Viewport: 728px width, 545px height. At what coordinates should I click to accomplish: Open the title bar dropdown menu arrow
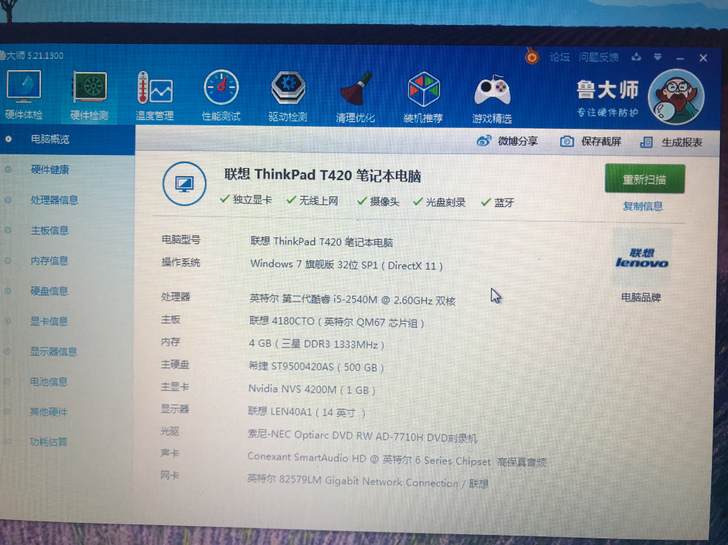coord(658,57)
